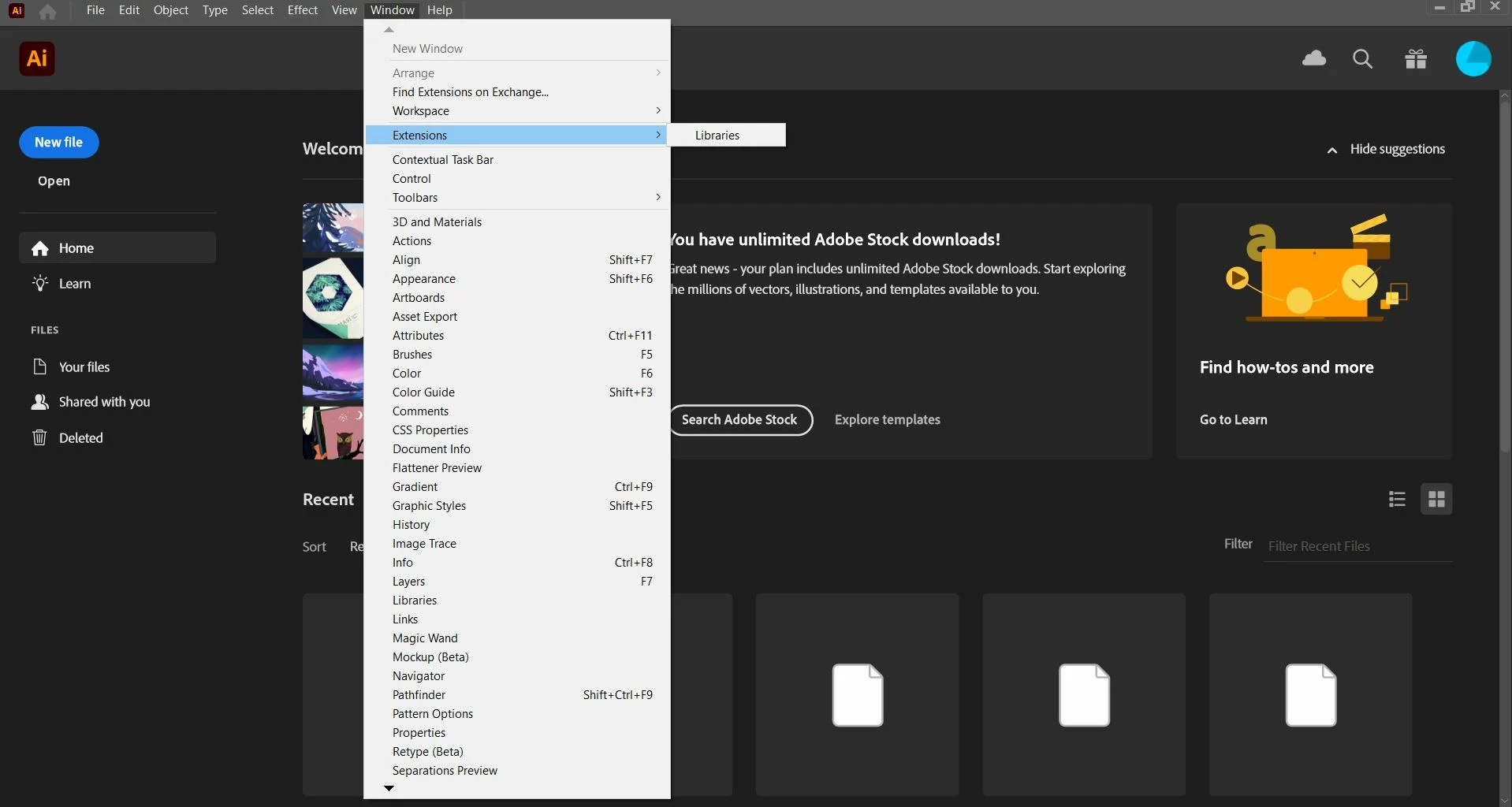Open Separations Preview panel

tap(517, 771)
